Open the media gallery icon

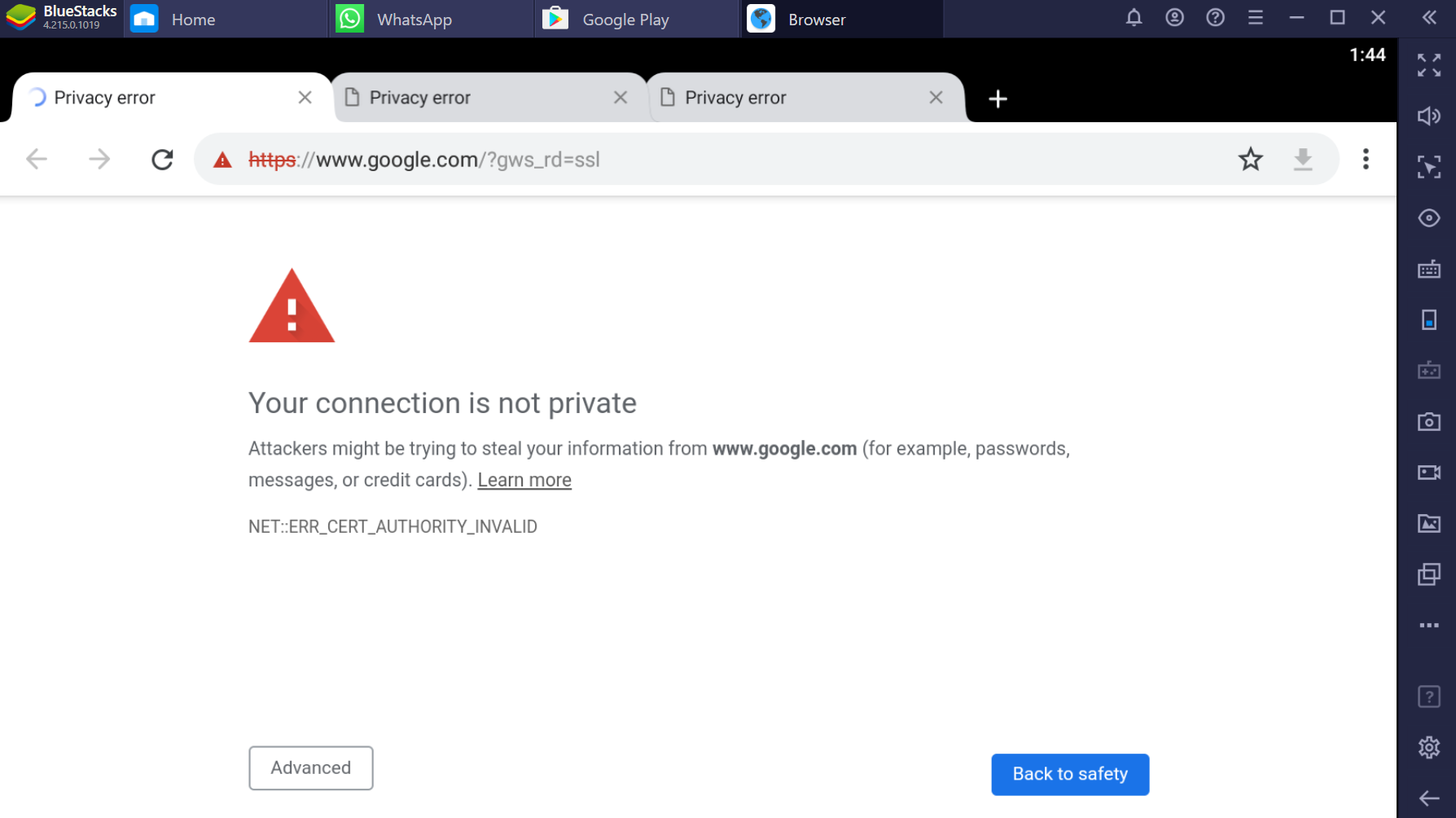(x=1428, y=524)
